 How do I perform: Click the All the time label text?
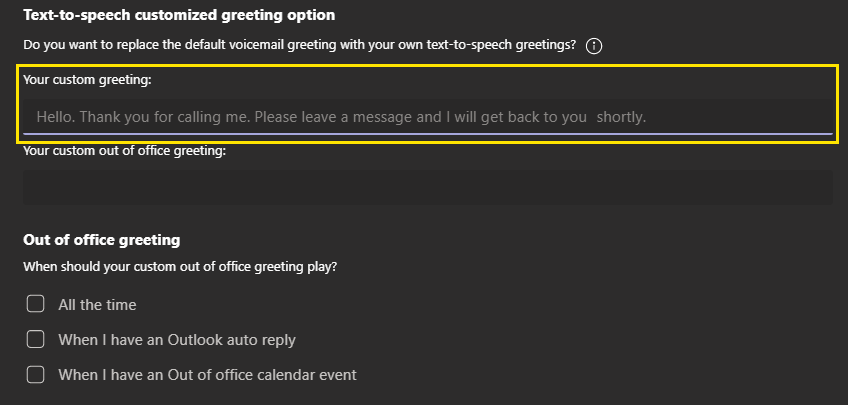pos(97,305)
